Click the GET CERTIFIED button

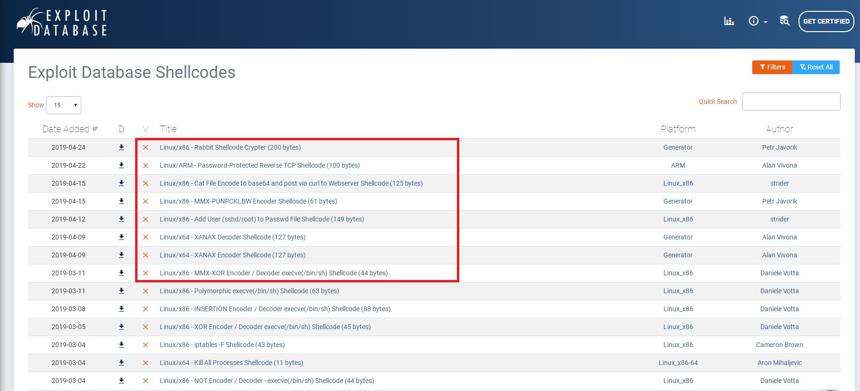pyautogui.click(x=826, y=21)
